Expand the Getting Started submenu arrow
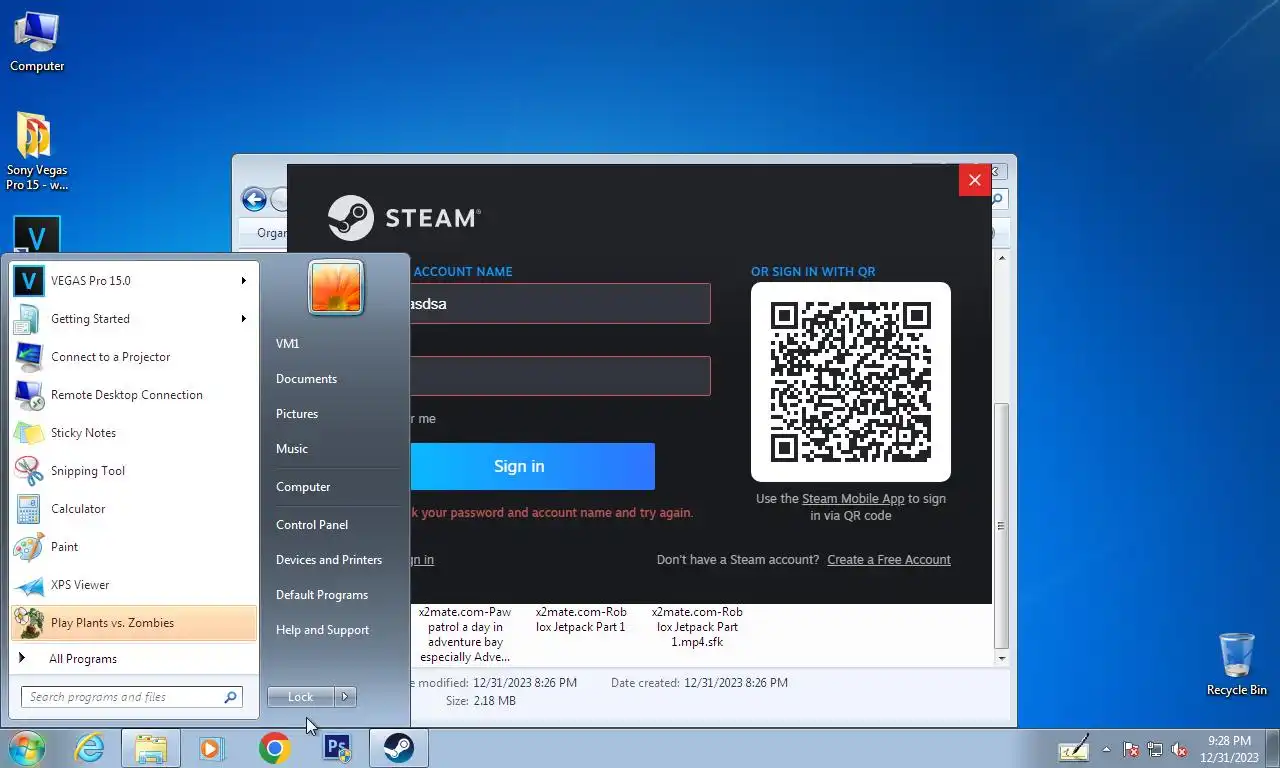1280x768 pixels. click(243, 319)
